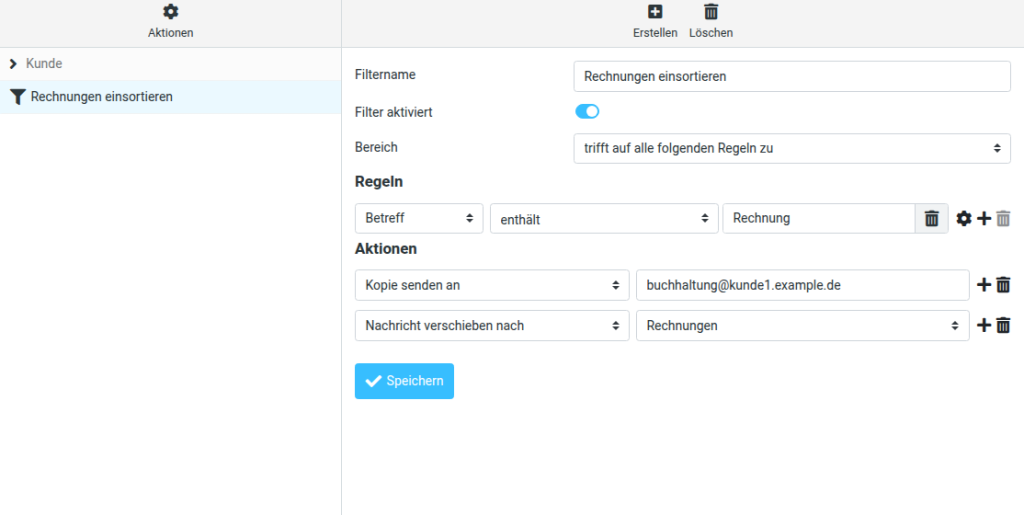Add action after Kopie senden an row
This screenshot has width=1024, height=515.
pos(984,285)
